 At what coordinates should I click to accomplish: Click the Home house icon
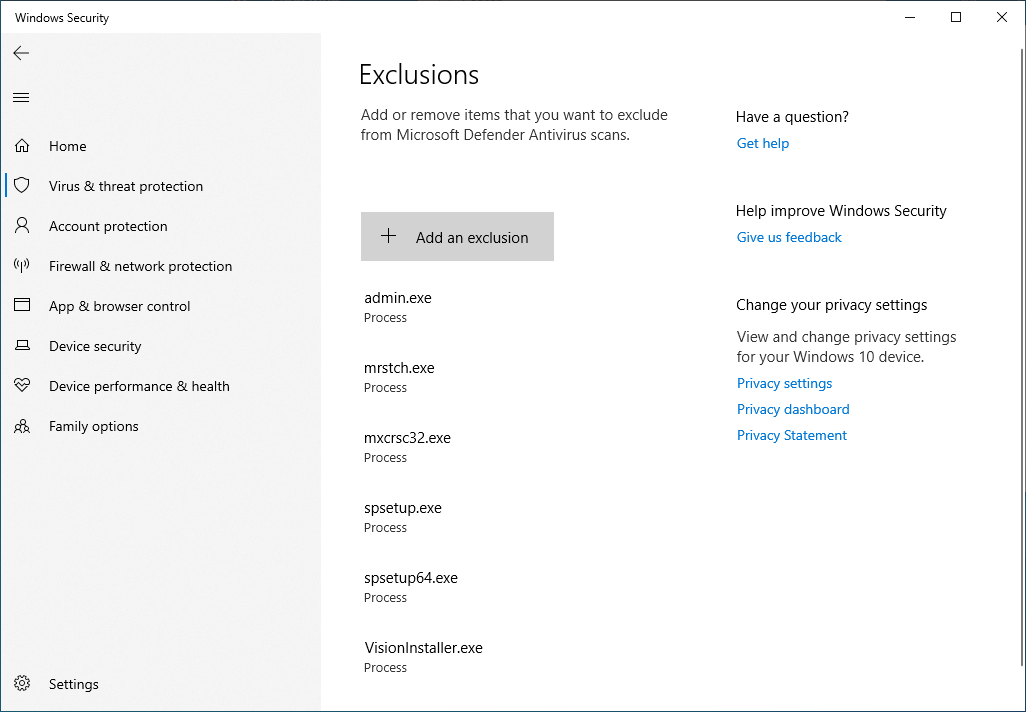22,145
